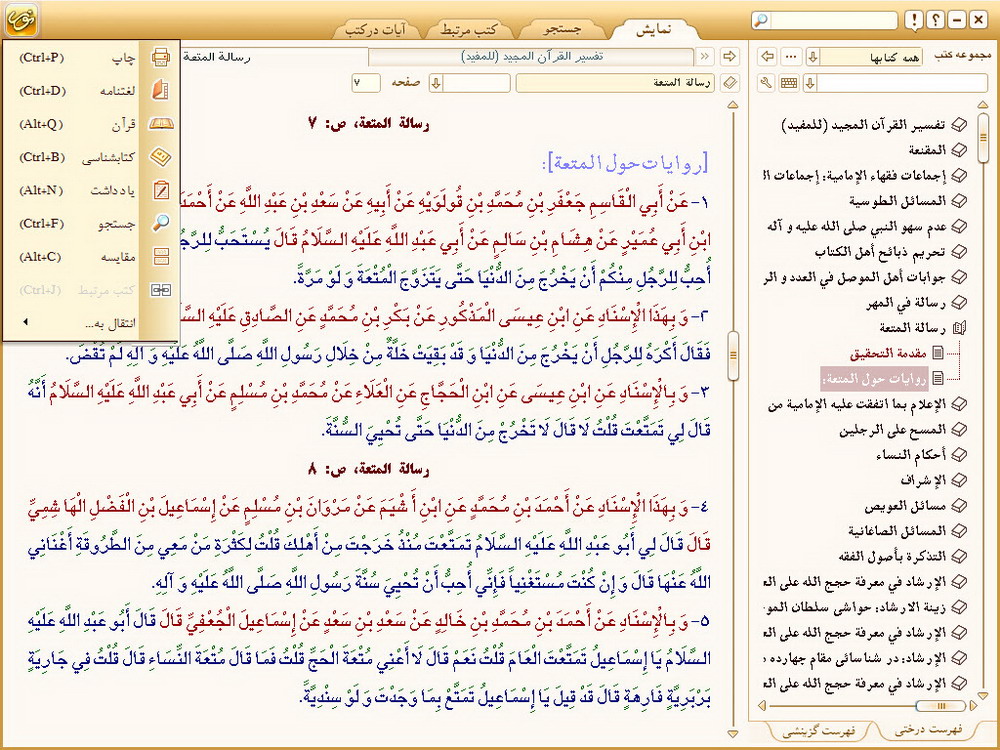The image size is (1000, 750).
Task: Select المسائل الطوسية in the book tree
Action: point(898,202)
